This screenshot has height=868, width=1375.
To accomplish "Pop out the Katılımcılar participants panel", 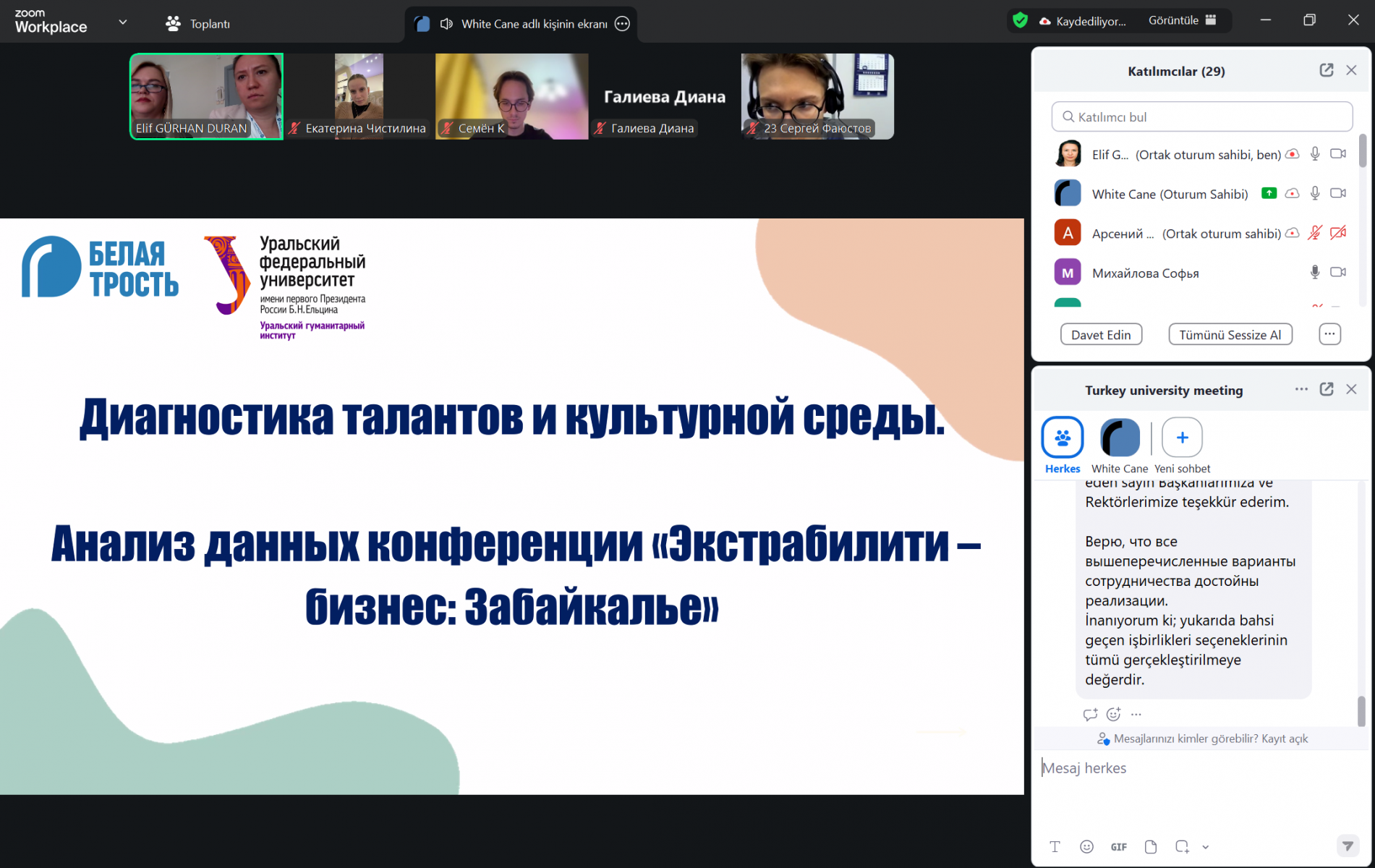I will [x=1326, y=70].
